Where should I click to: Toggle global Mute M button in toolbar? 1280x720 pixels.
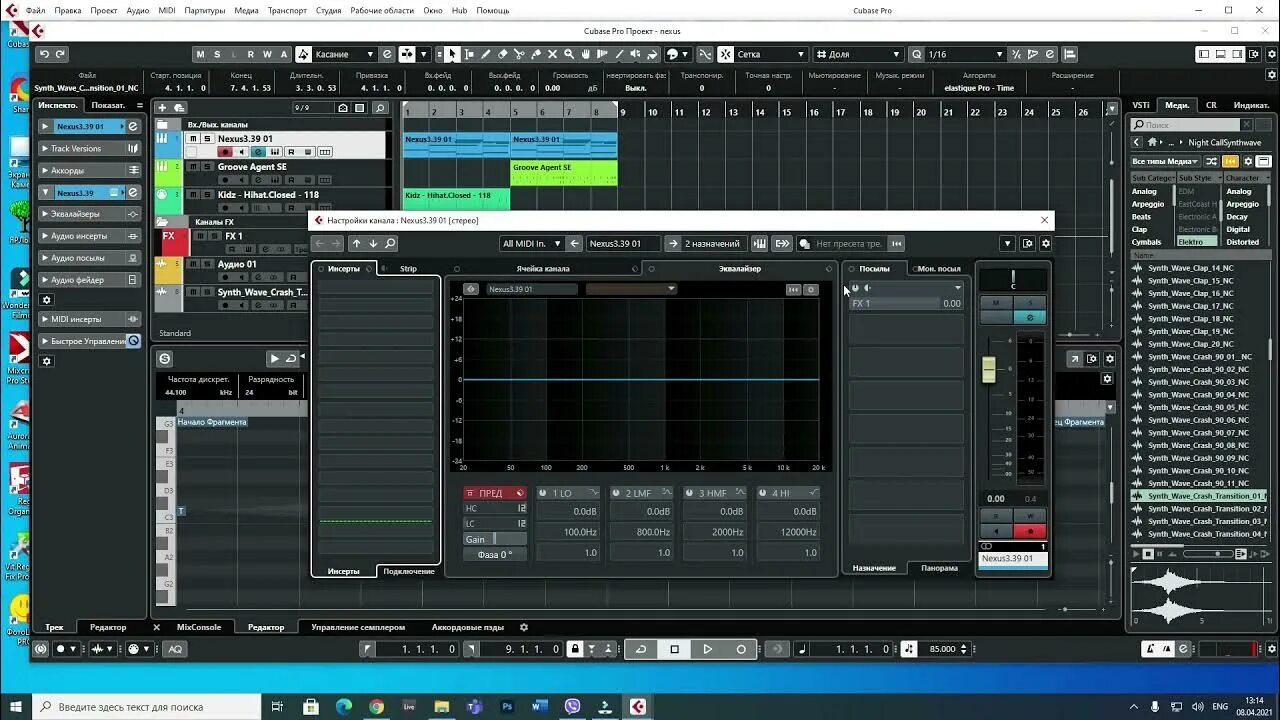pyautogui.click(x=201, y=54)
